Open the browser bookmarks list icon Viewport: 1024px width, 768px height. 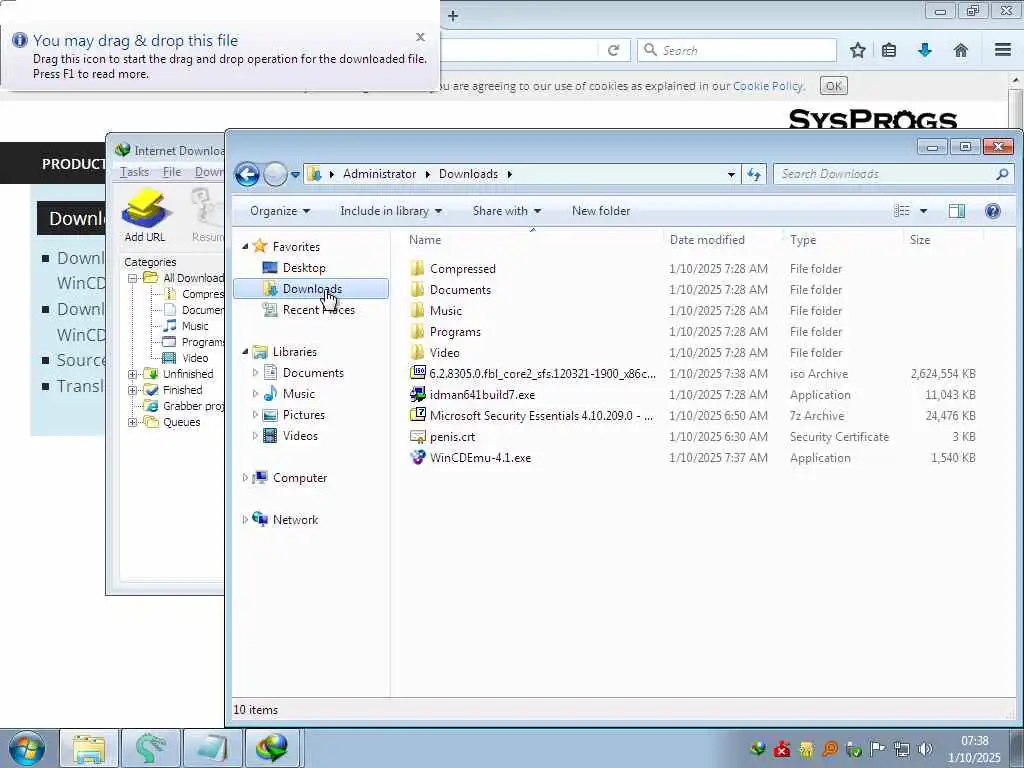(x=889, y=50)
